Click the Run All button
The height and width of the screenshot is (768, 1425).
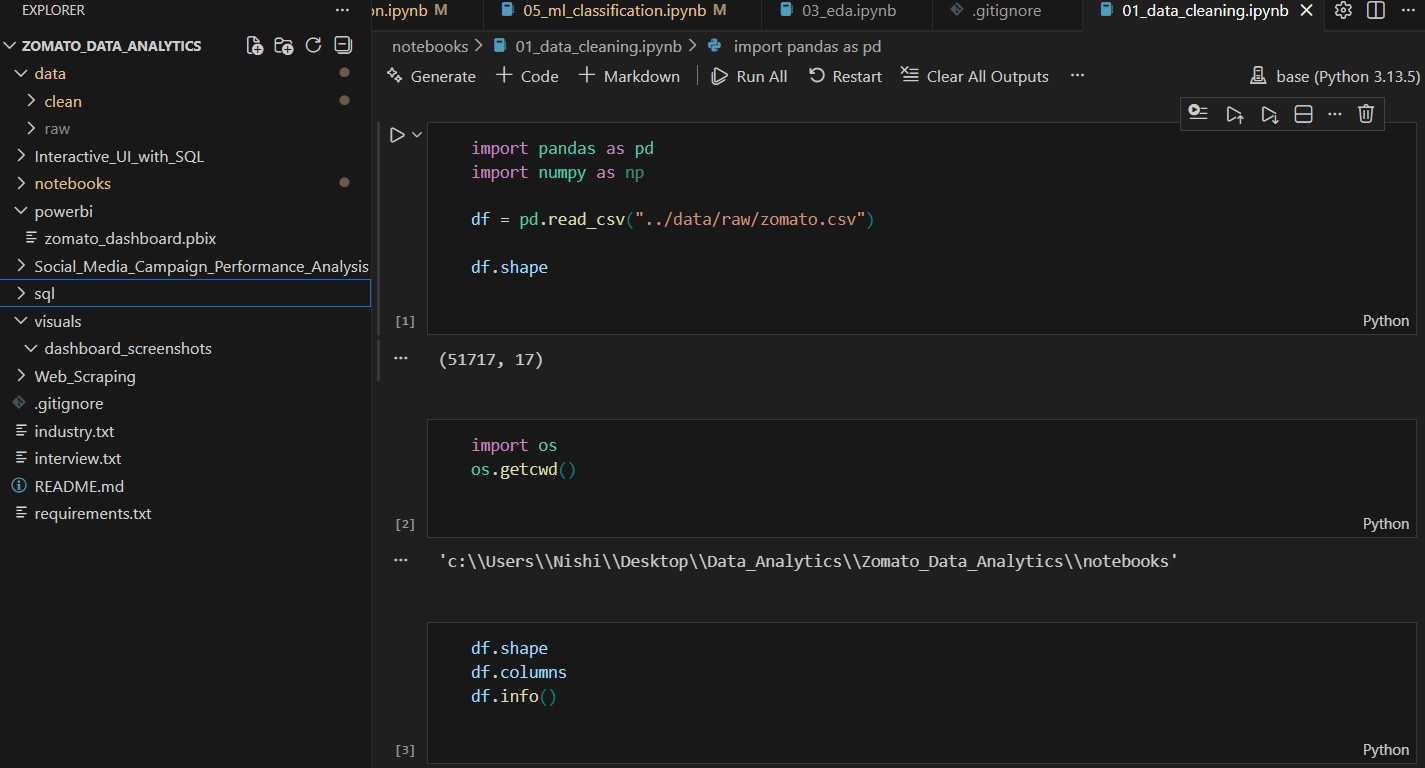click(x=749, y=76)
